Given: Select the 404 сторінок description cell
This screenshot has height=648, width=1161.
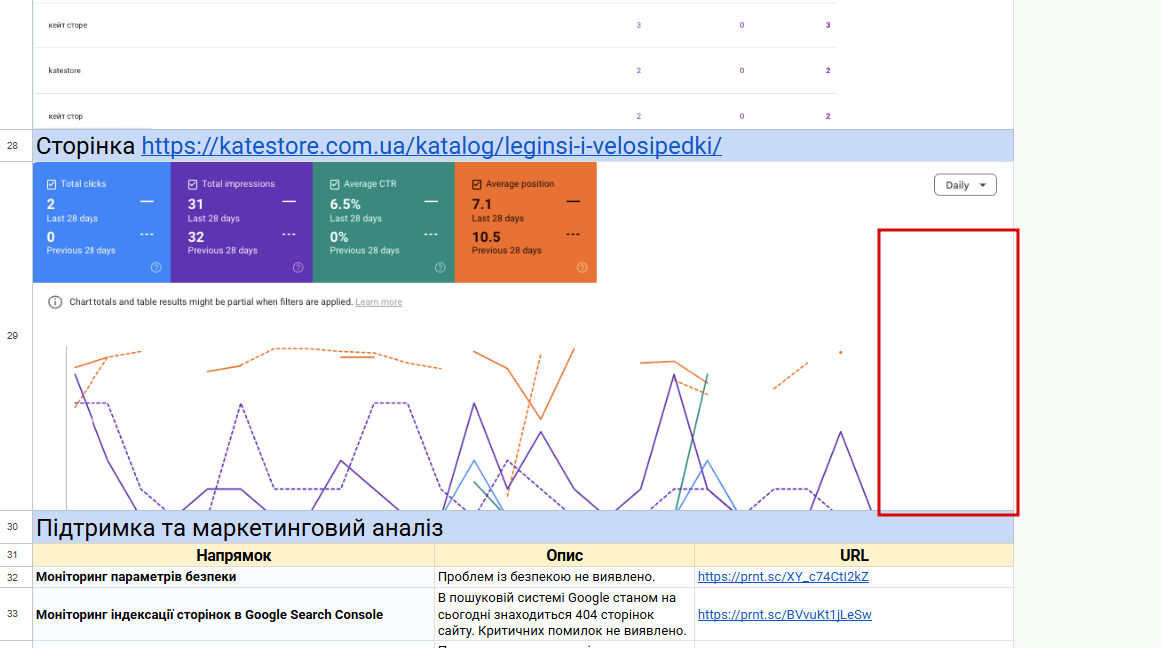Looking at the screenshot, I should pos(564,615).
